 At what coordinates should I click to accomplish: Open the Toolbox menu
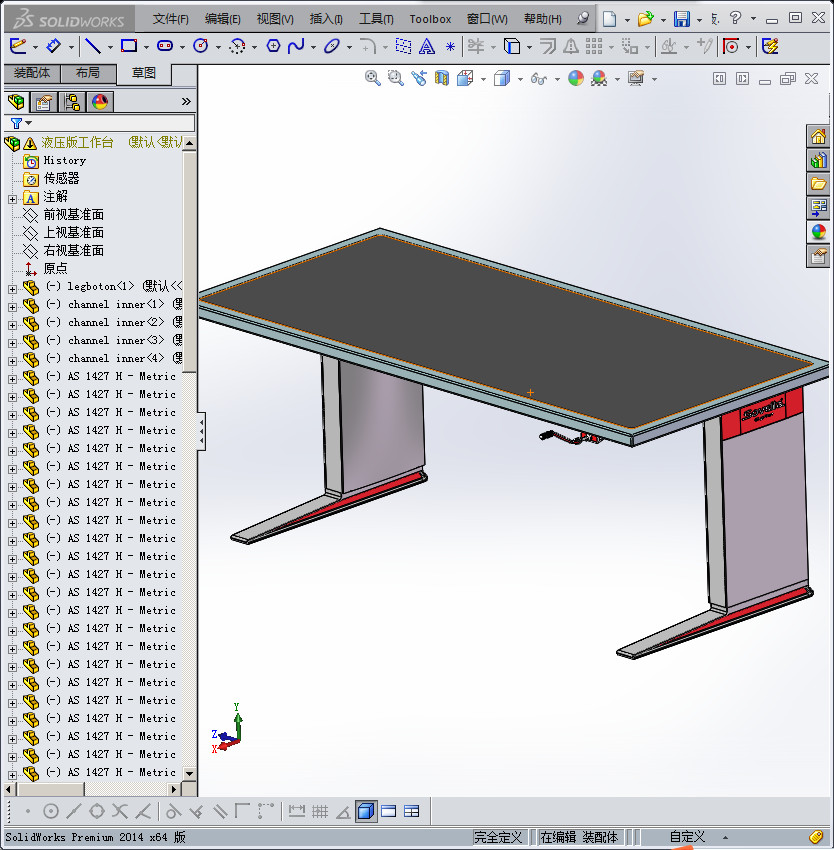(x=430, y=19)
